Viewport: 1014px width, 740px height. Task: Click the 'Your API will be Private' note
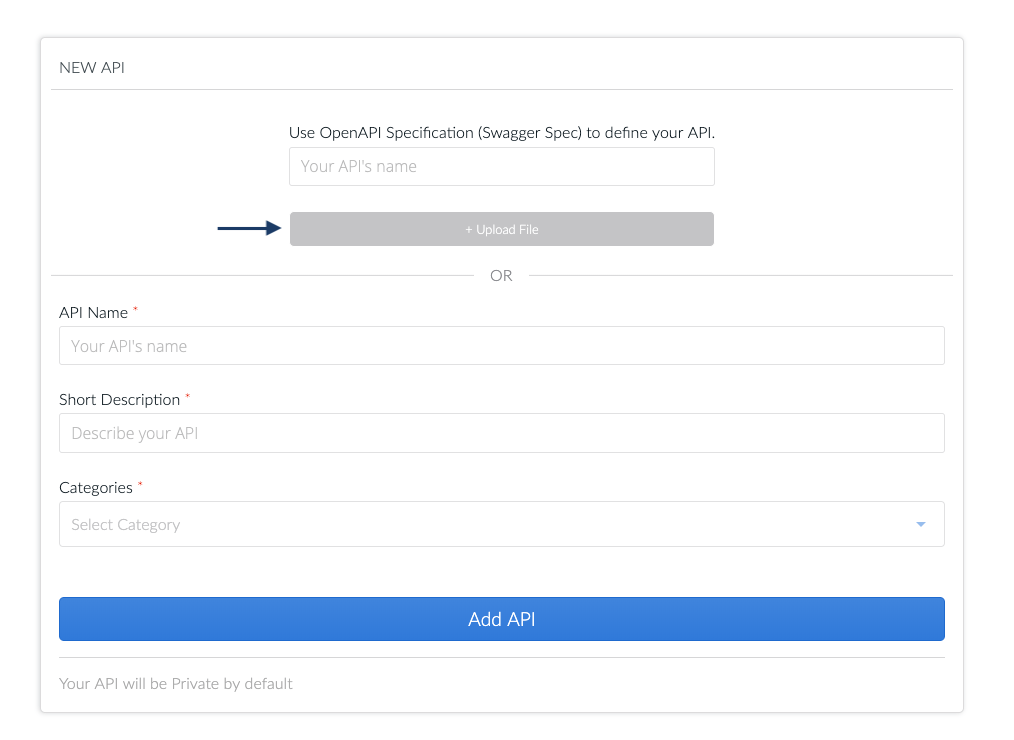(176, 684)
